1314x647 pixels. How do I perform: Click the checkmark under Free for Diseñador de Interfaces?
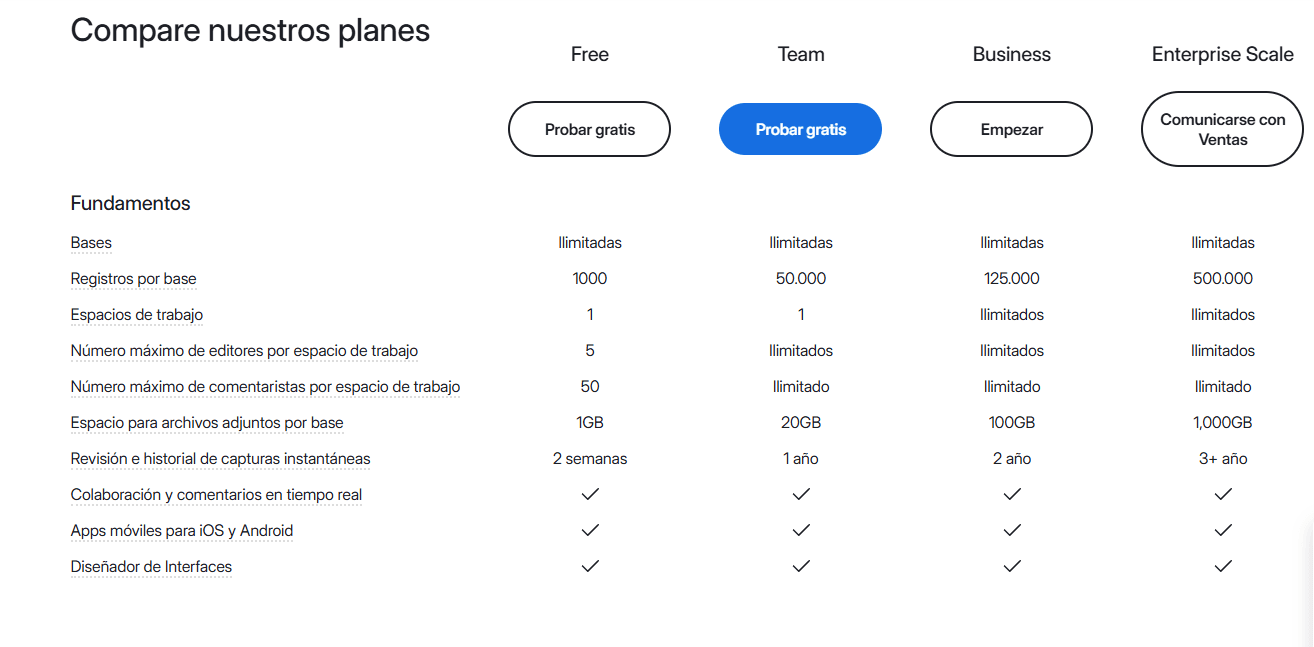[x=590, y=566]
